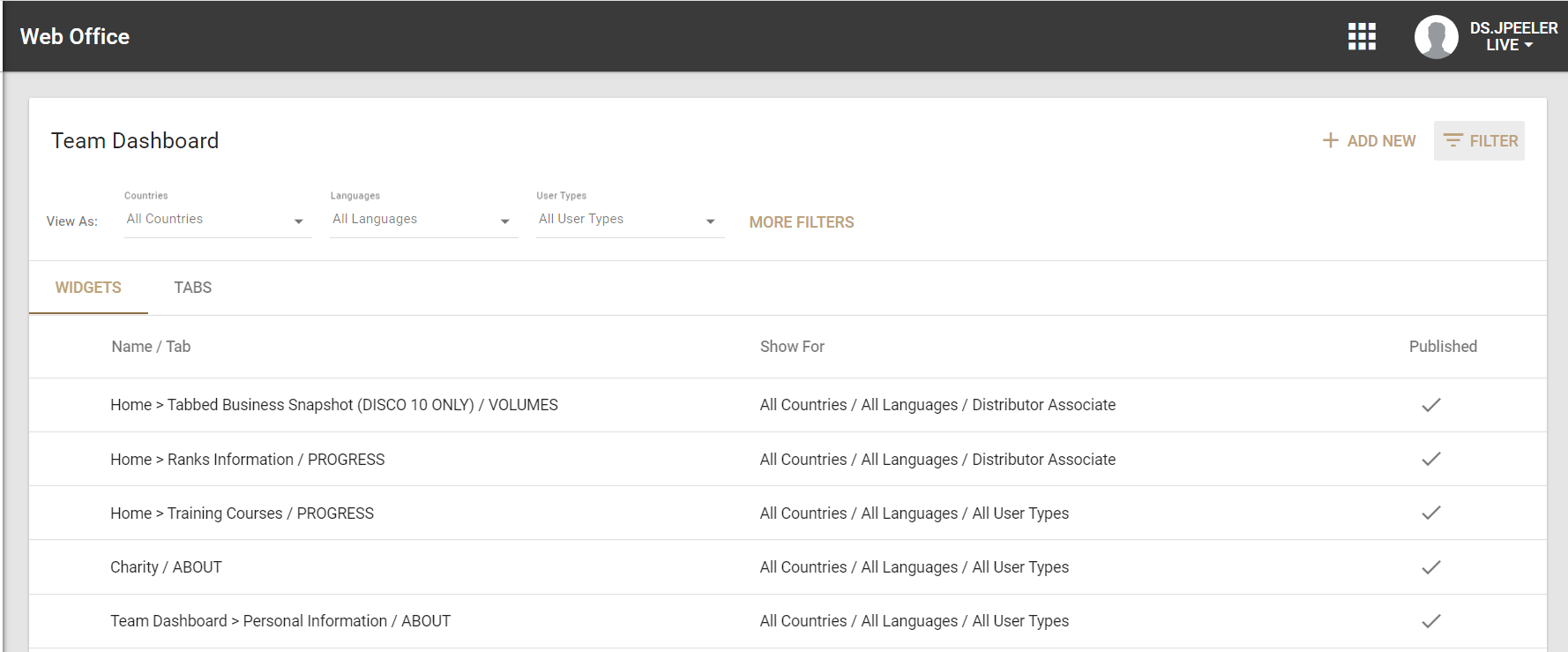Image resolution: width=1568 pixels, height=652 pixels.
Task: Click the More Filters button
Action: [x=801, y=222]
